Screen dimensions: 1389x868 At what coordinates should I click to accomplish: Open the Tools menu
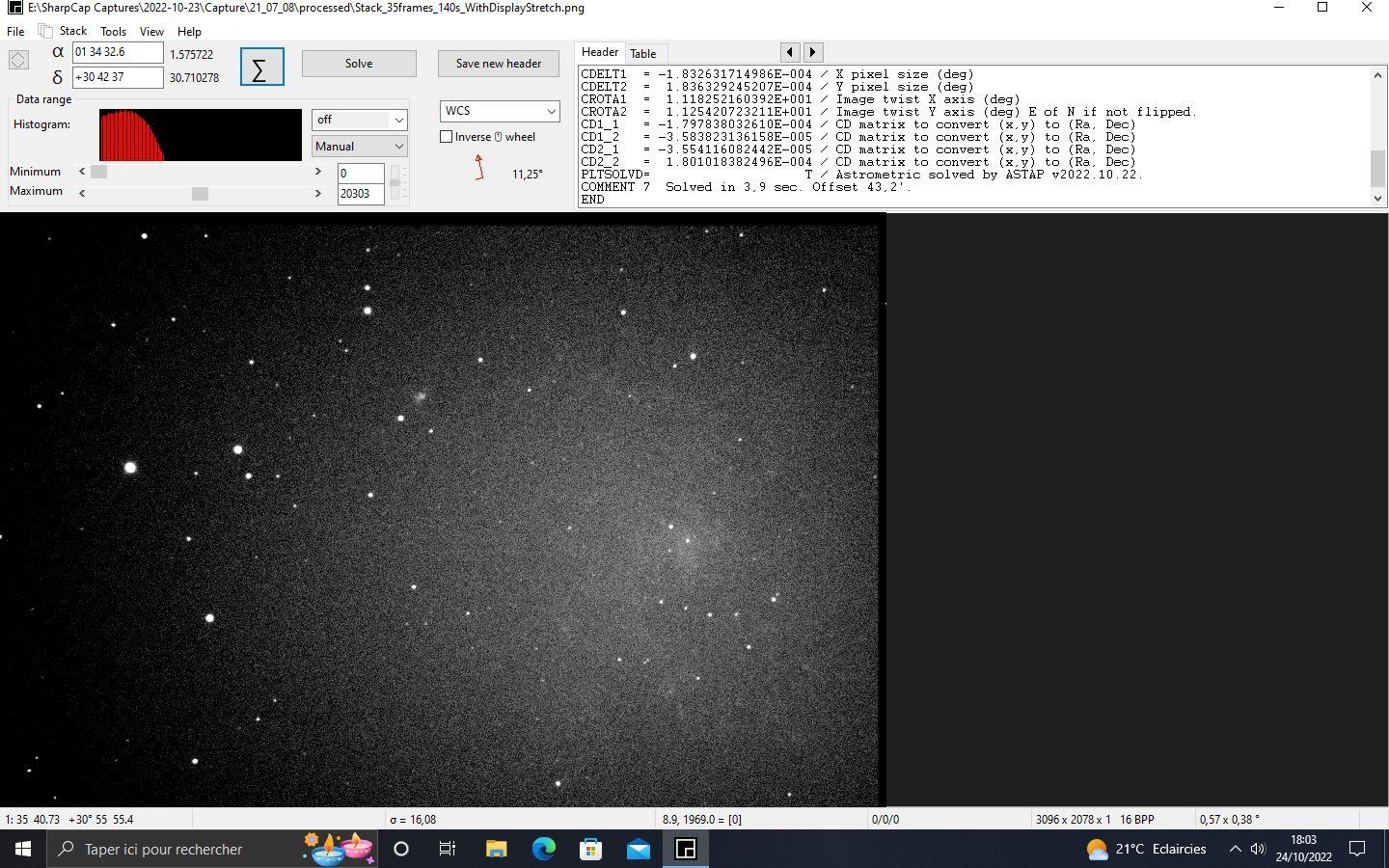113,31
